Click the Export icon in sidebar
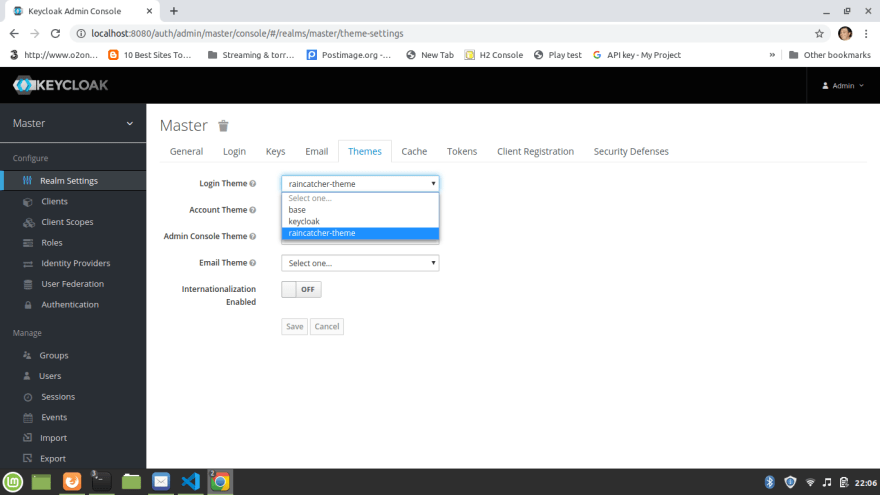The height and width of the screenshot is (495, 880). tap(27, 459)
